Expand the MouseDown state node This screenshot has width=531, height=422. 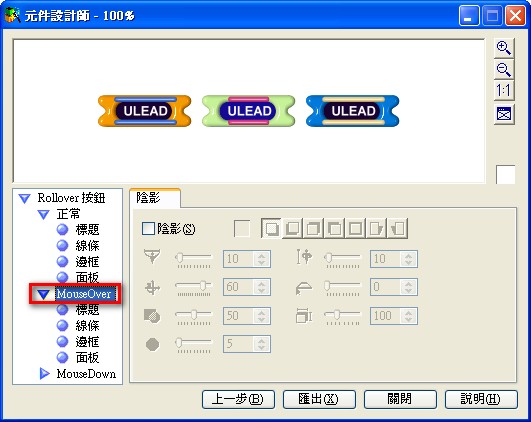pyautogui.click(x=44, y=374)
